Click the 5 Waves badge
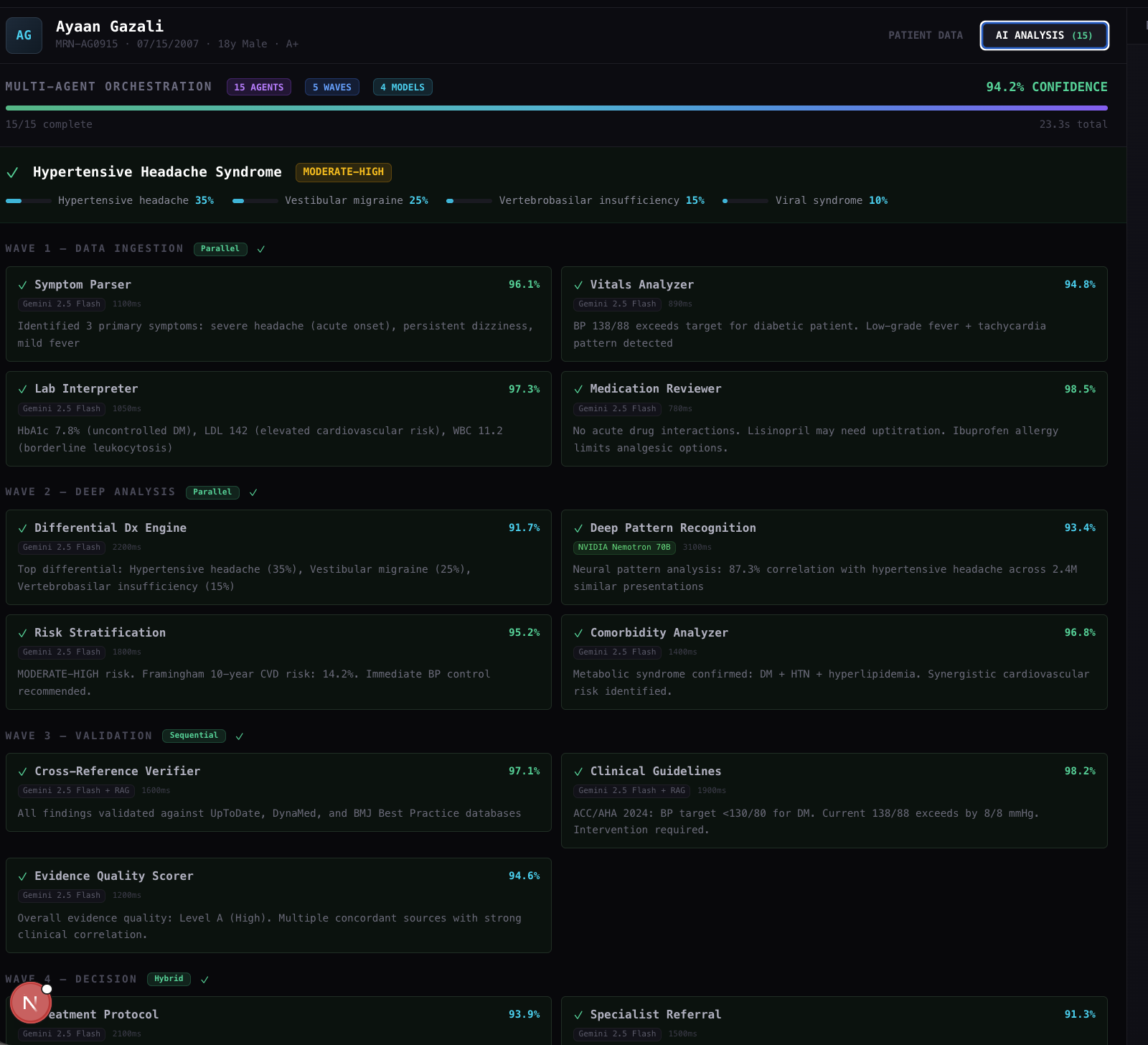The image size is (1148, 1045). [332, 87]
